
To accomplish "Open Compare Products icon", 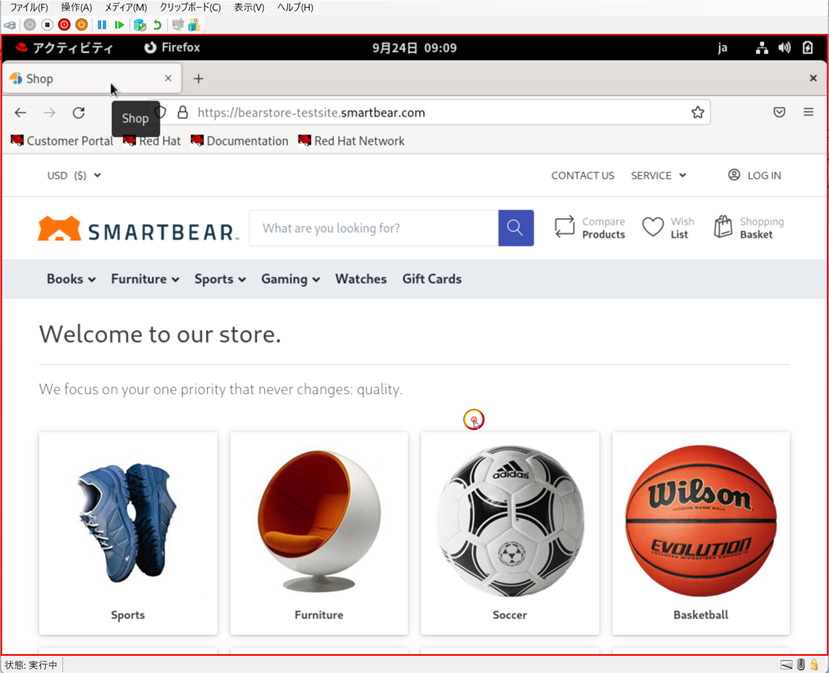I will click(589, 228).
